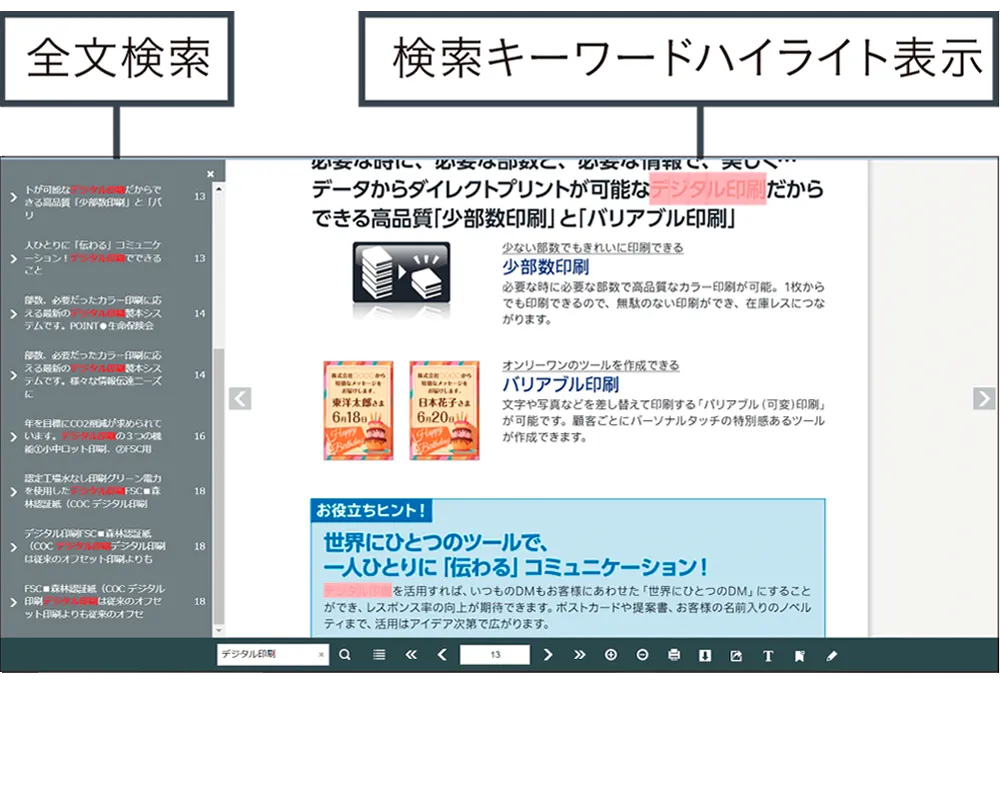The image size is (1000, 800).
Task: Select the pen annotation tool
Action: [x=831, y=656]
